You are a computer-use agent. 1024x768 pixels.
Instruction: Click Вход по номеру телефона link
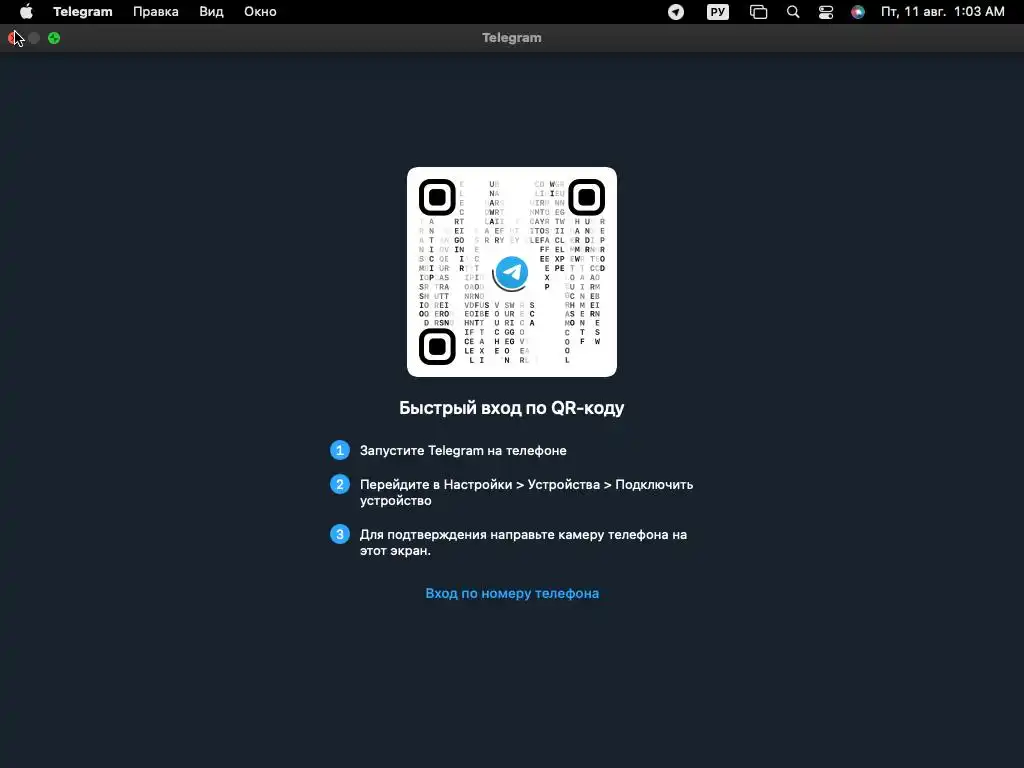[x=512, y=593]
